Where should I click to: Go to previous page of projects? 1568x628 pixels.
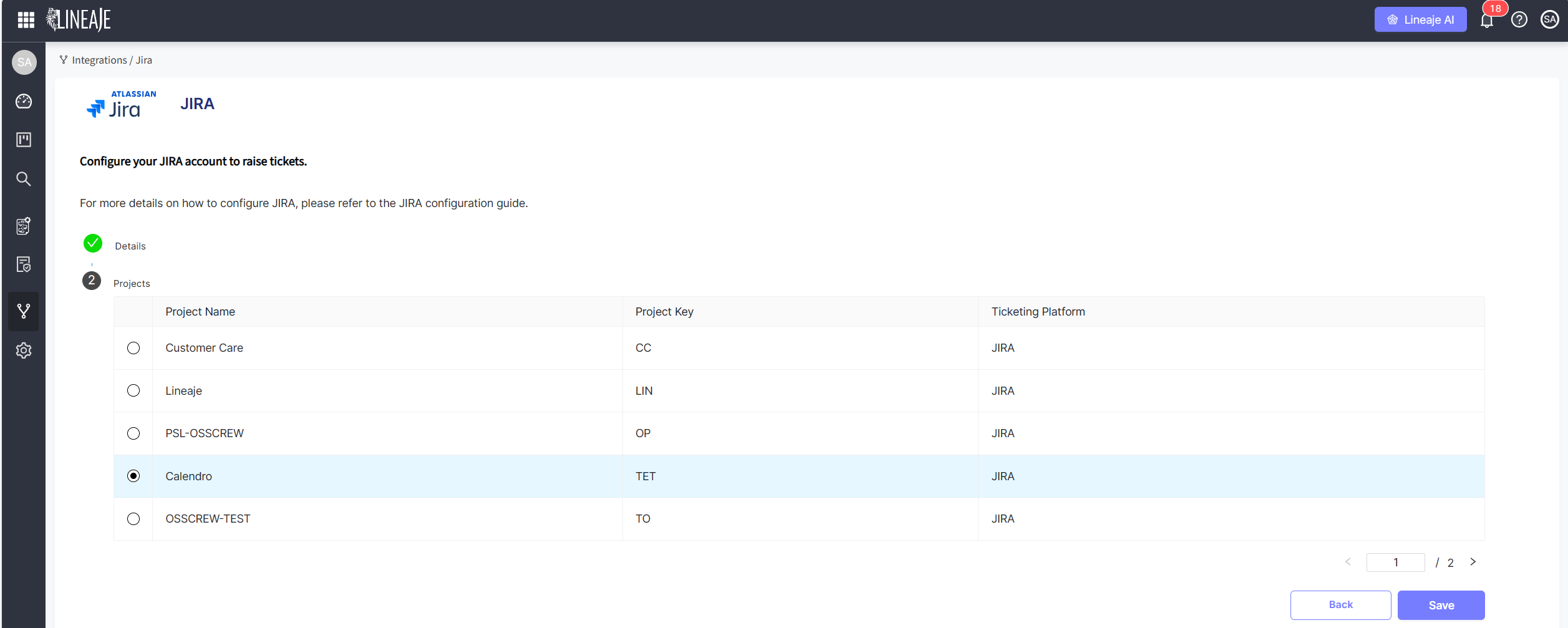tap(1348, 562)
